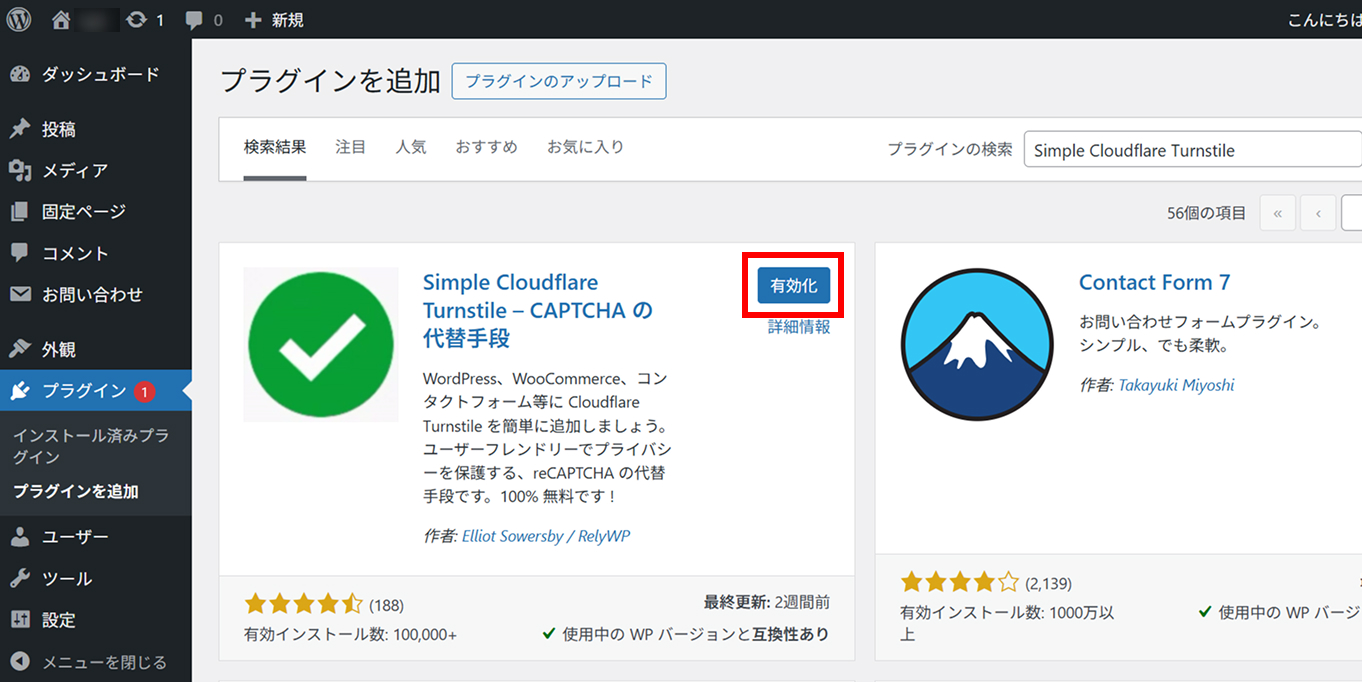The image size is (1362, 682).
Task: Click the プラグインの検索 input field
Action: click(x=1193, y=150)
